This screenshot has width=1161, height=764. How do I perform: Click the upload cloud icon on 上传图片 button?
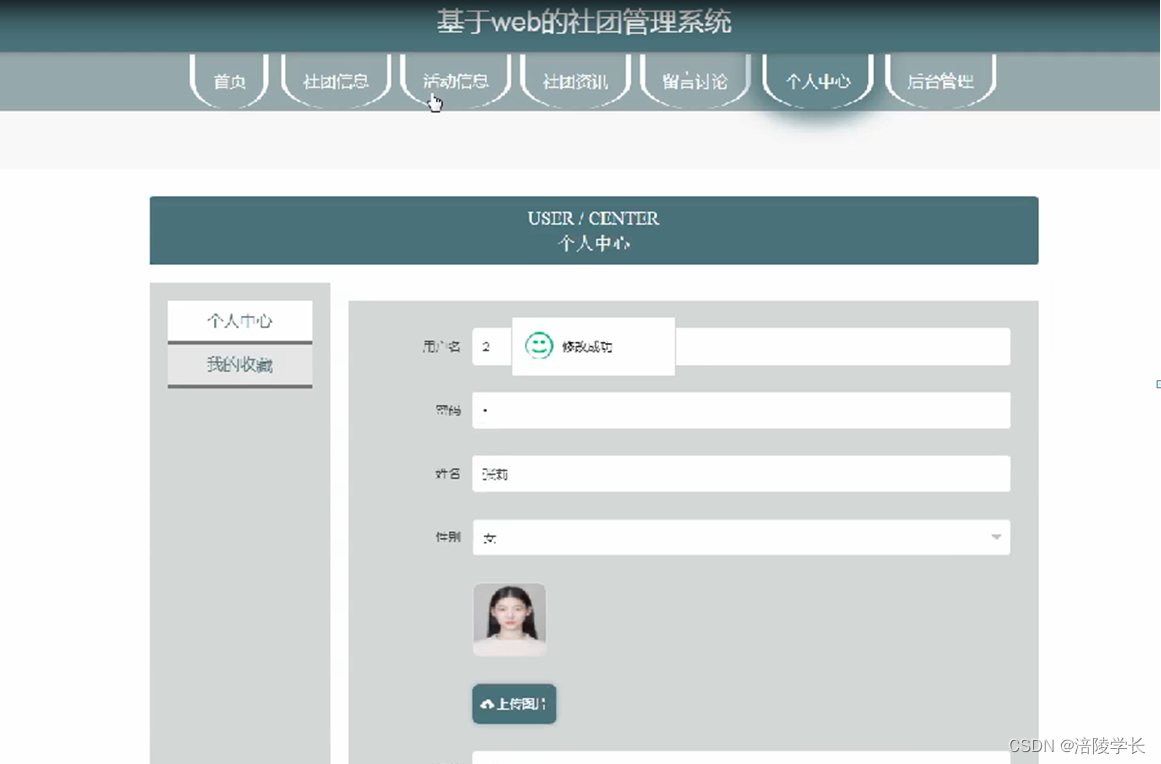tap(489, 703)
